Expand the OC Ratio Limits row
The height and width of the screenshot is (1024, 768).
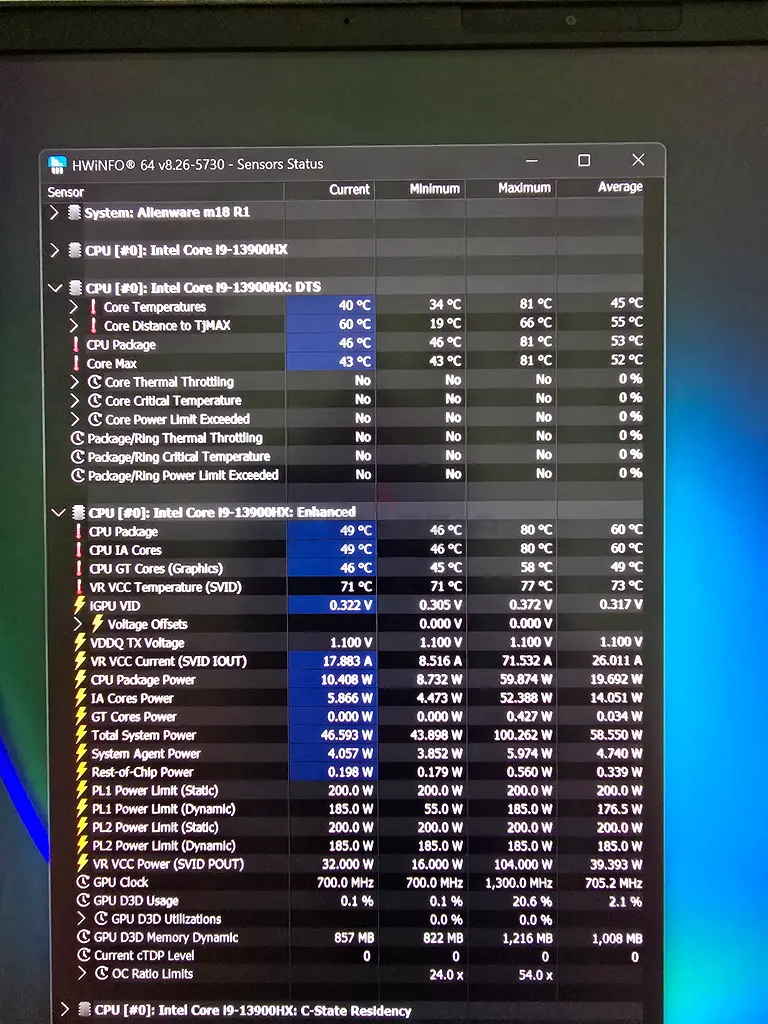(82, 974)
